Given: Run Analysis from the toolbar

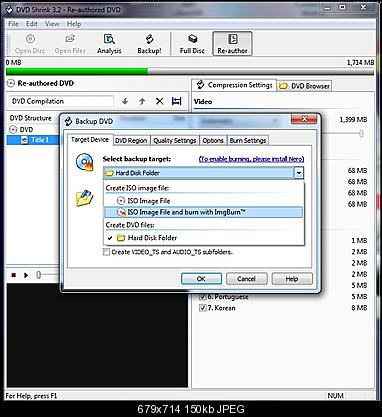Looking at the screenshot, I should point(109,44).
